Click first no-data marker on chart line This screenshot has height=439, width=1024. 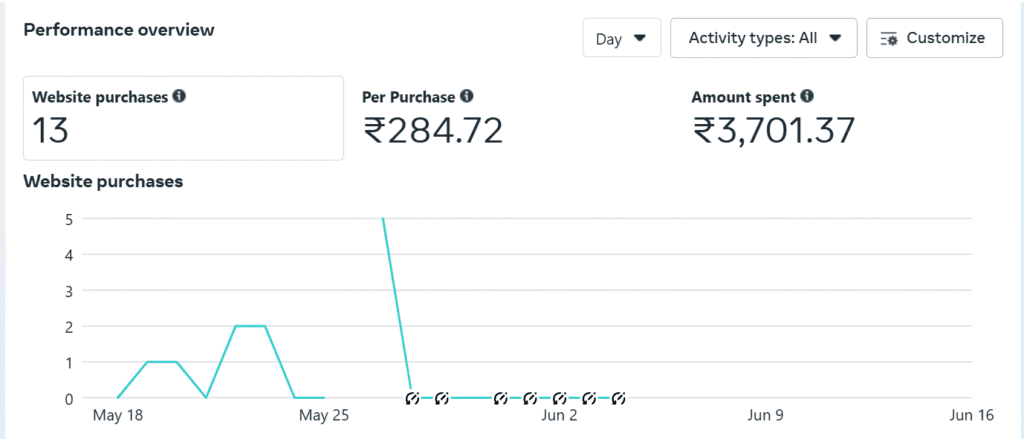tap(412, 398)
